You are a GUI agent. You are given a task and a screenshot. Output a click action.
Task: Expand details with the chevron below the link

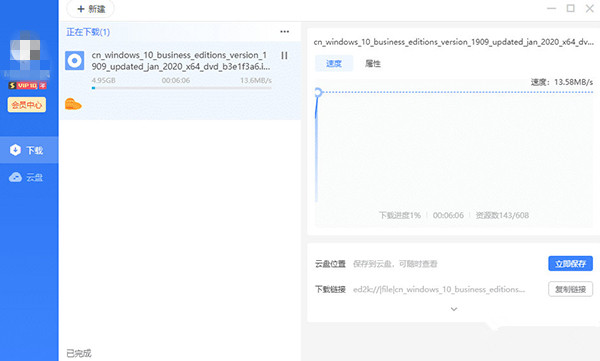point(454,309)
